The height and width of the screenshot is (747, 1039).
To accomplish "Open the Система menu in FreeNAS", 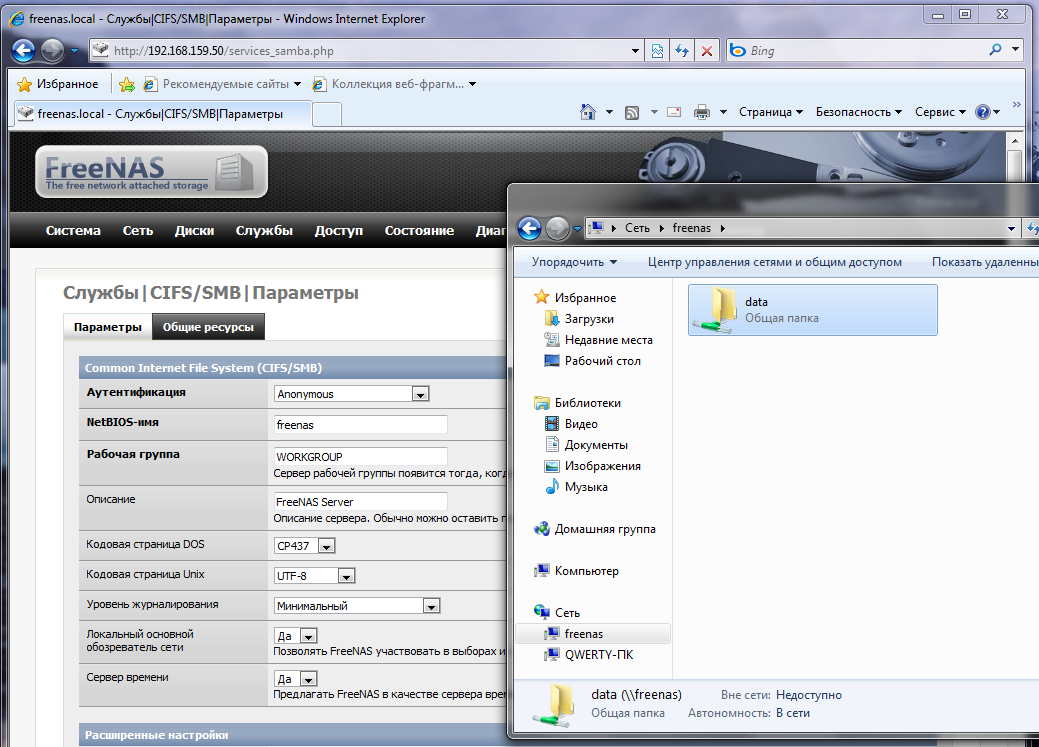I will coord(73,231).
